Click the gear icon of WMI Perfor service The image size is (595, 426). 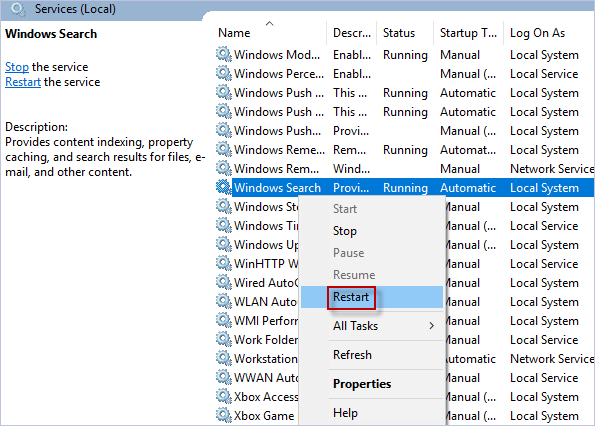[224, 321]
